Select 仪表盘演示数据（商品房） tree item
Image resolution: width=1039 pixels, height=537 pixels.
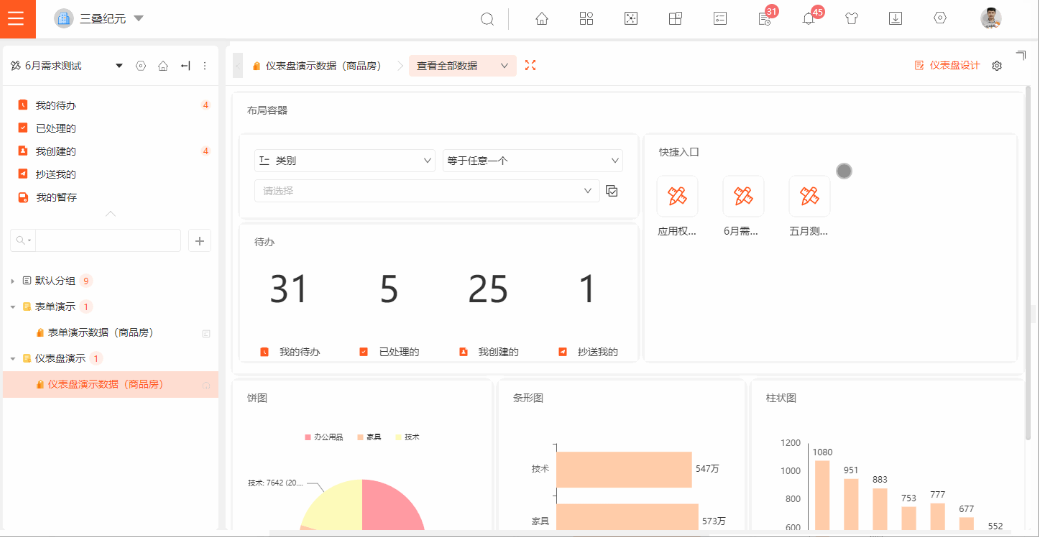pyautogui.click(x=111, y=385)
